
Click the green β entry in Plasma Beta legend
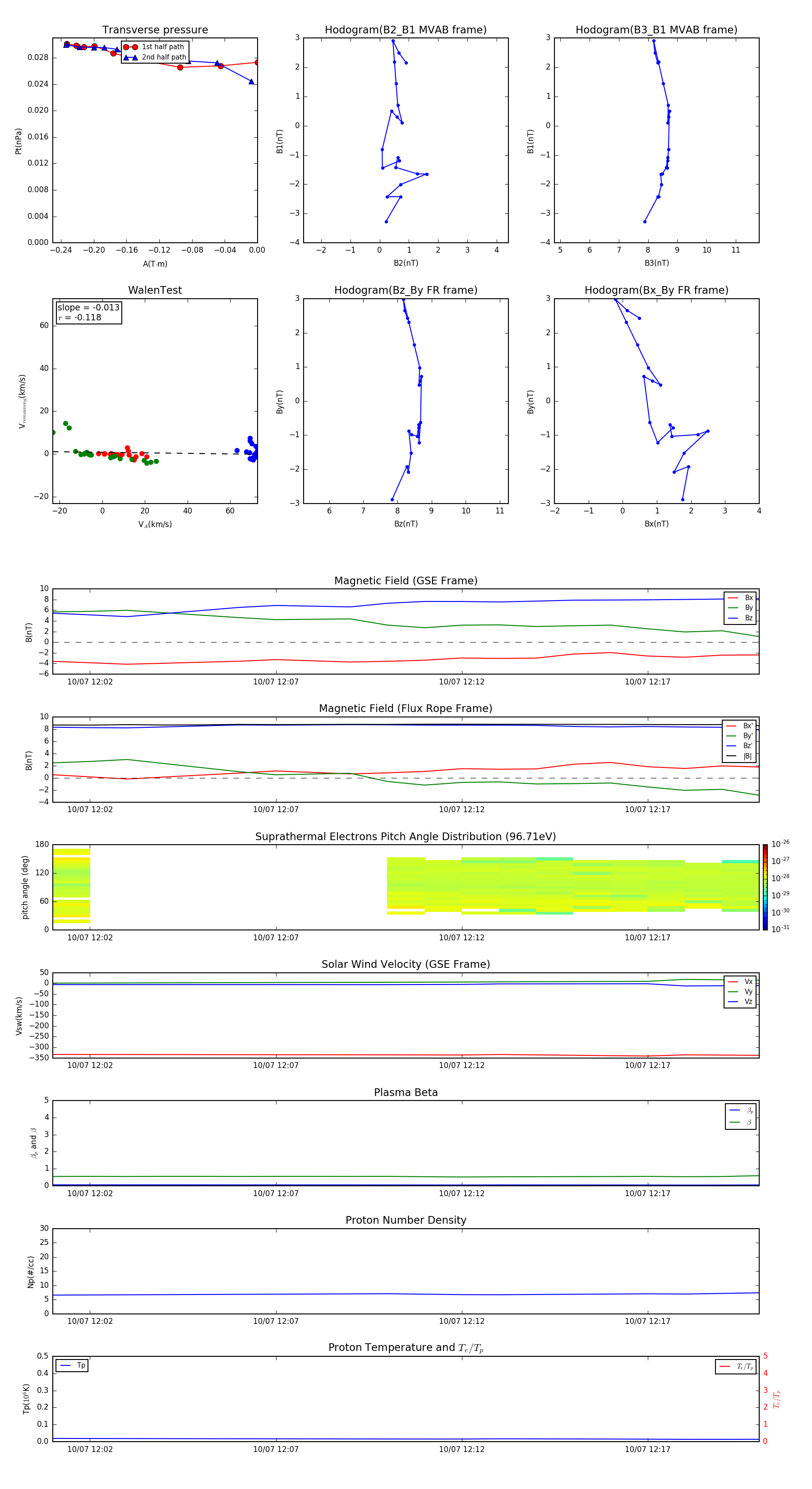pyautogui.click(x=741, y=1122)
